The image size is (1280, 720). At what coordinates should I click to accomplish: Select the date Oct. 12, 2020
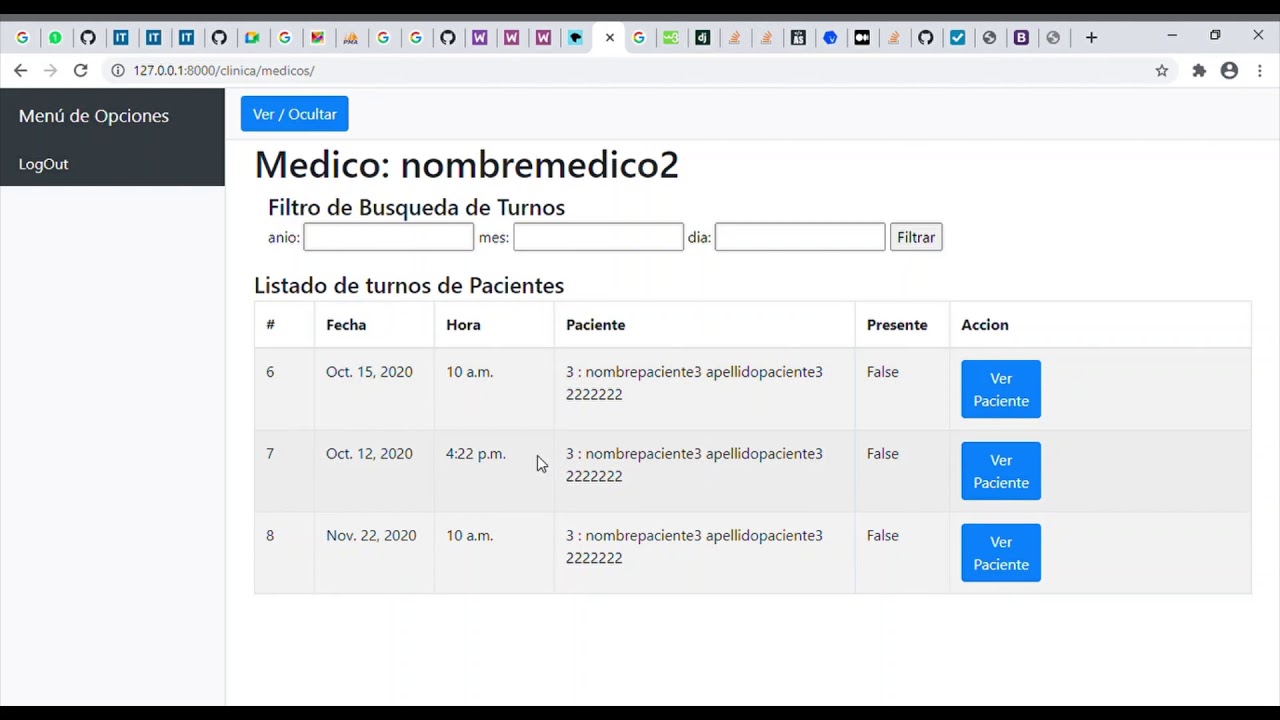click(369, 454)
